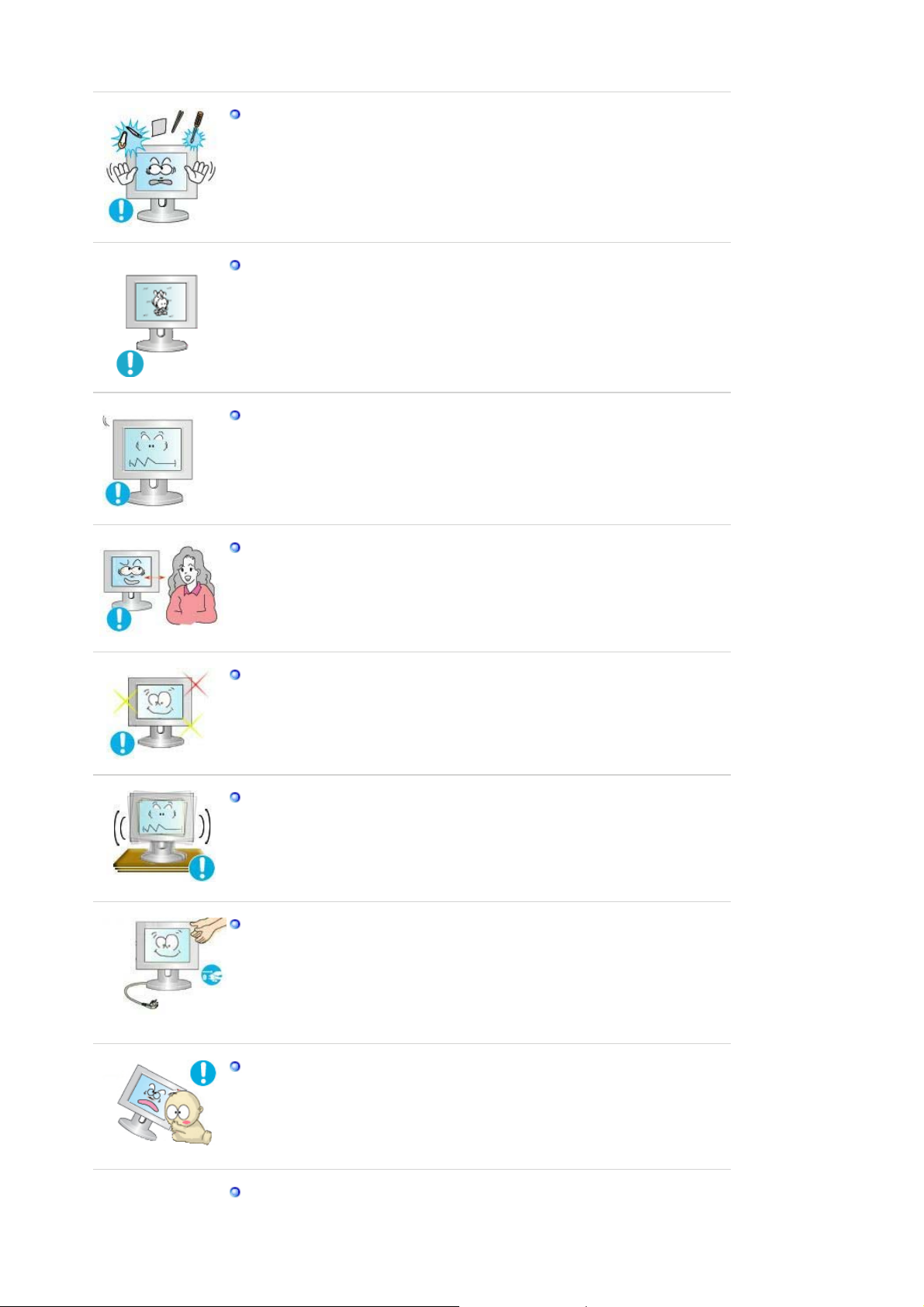Click the unplug power-cord icon beside the touched monitor
924x1307 pixels.
tap(211, 977)
